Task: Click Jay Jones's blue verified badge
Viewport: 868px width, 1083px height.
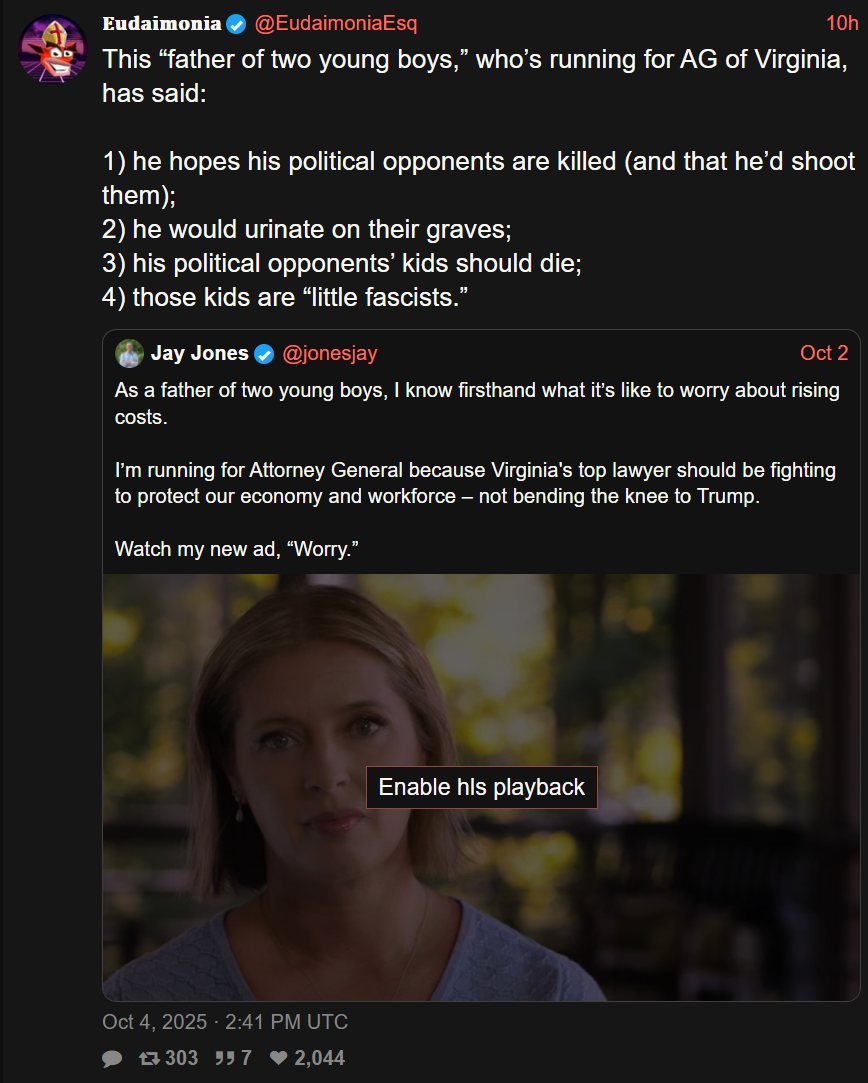Action: [264, 354]
